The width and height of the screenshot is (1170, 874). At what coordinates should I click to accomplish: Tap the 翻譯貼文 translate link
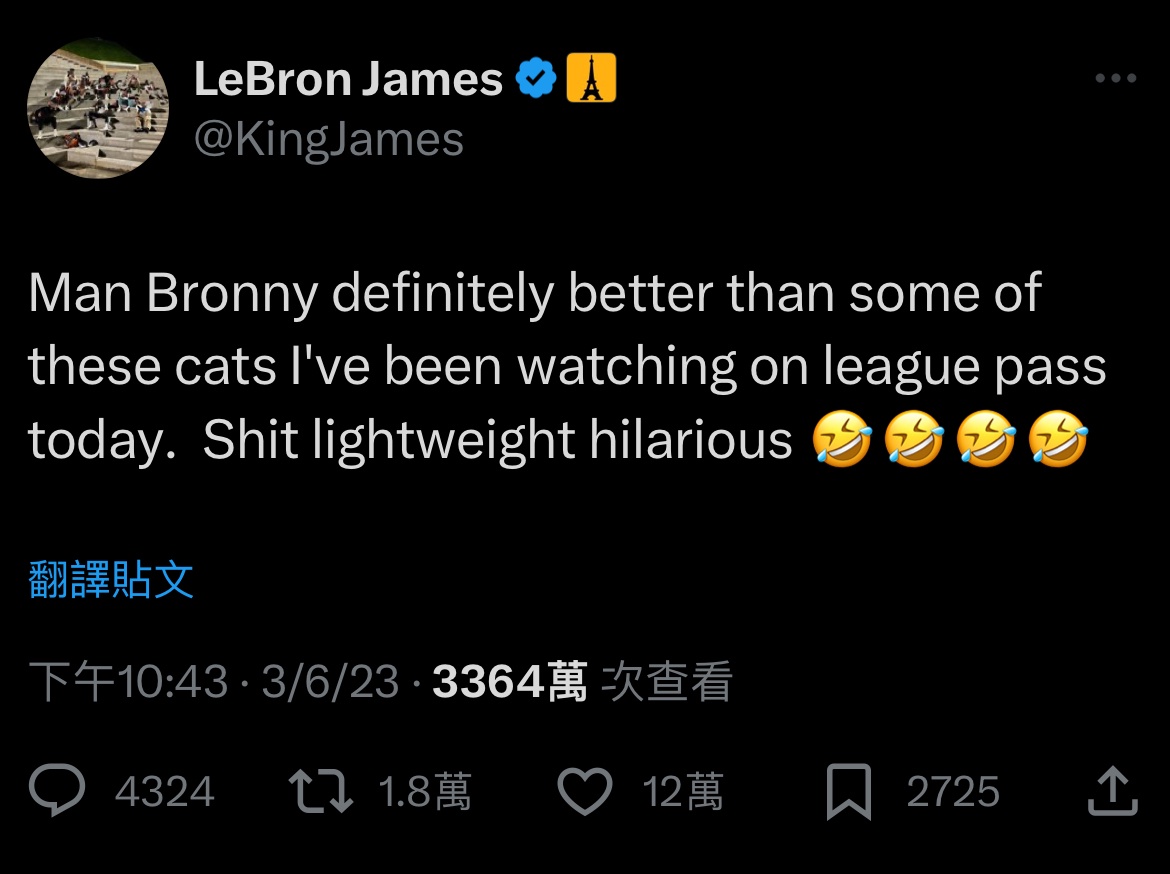[x=111, y=580]
